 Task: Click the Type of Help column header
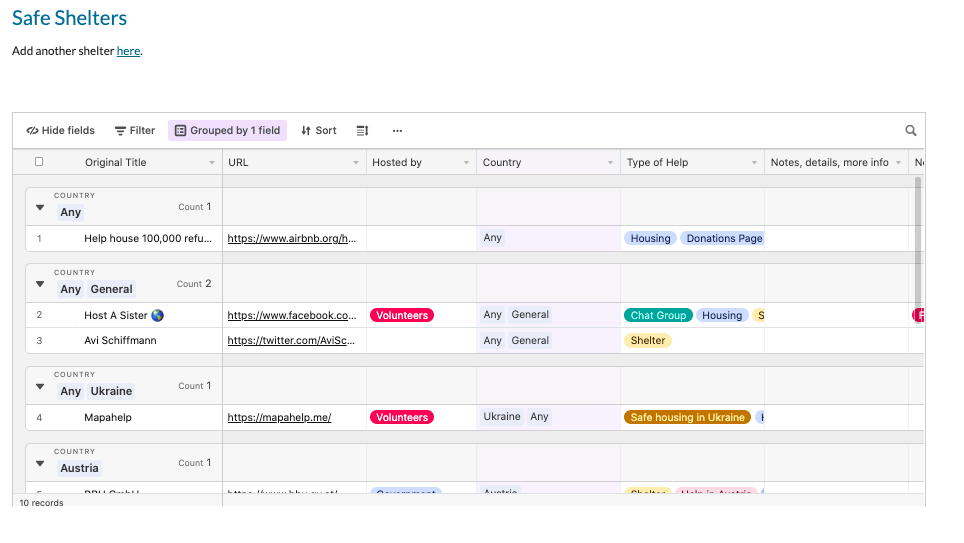pyautogui.click(x=657, y=163)
